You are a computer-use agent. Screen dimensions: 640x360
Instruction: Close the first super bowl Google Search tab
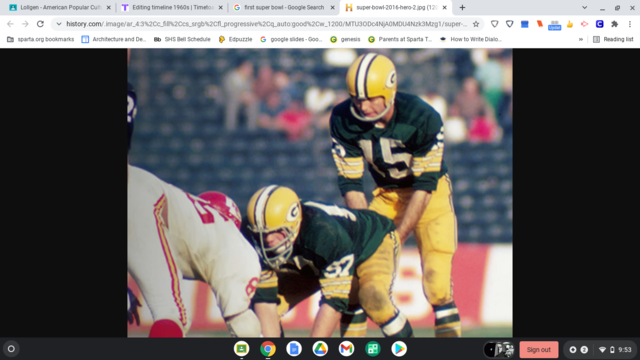(x=332, y=7)
